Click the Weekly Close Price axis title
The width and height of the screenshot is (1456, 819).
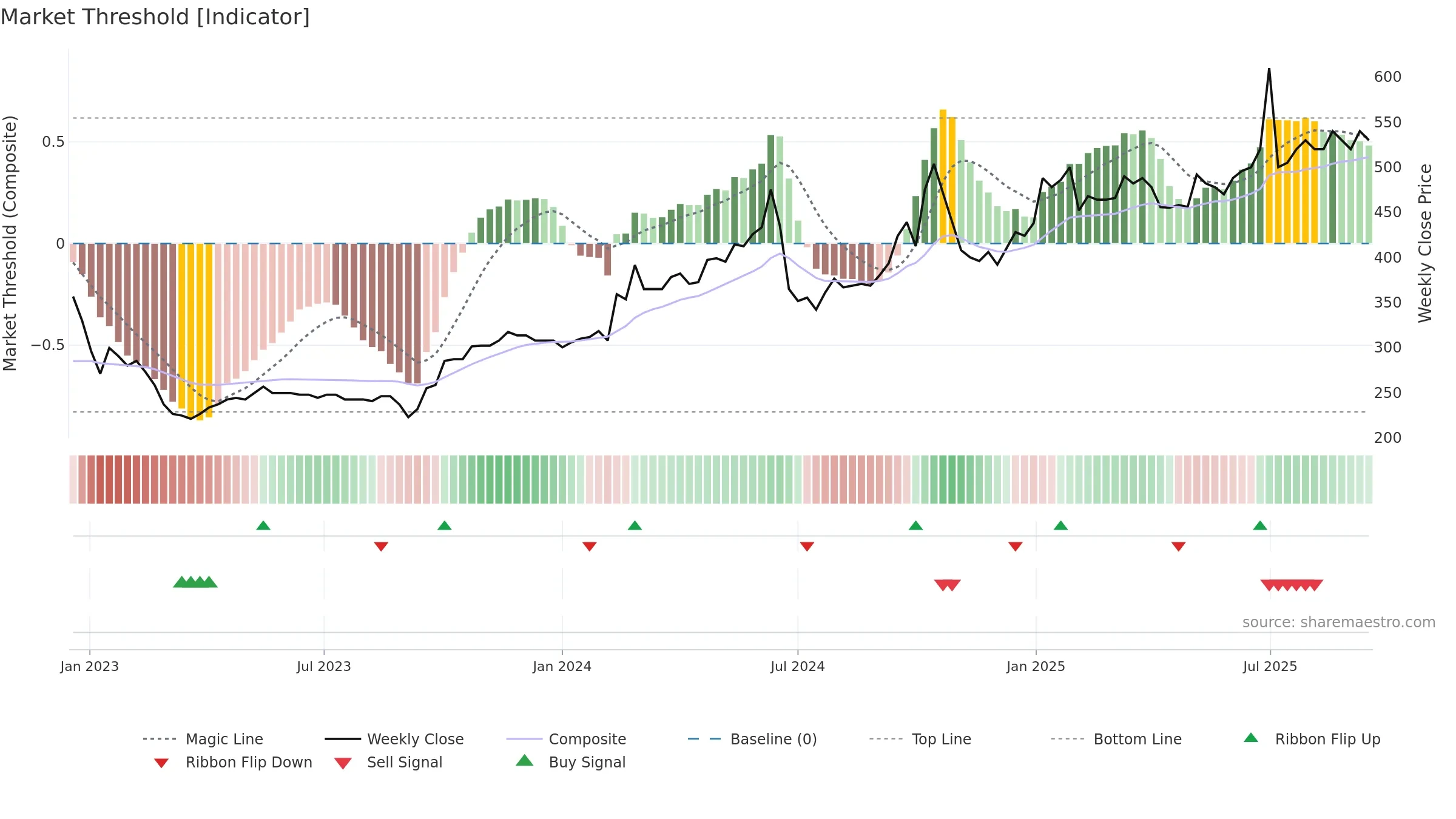pyautogui.click(x=1425, y=243)
